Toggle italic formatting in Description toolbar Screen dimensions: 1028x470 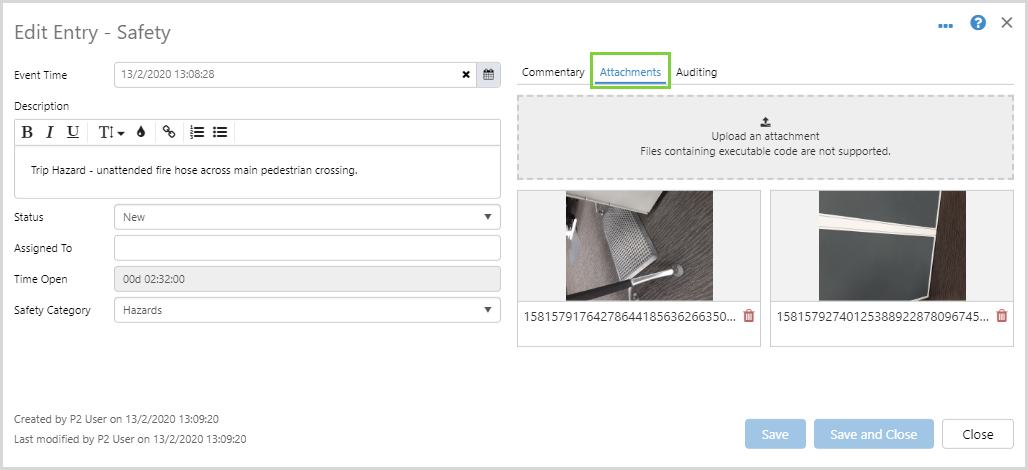tap(49, 132)
